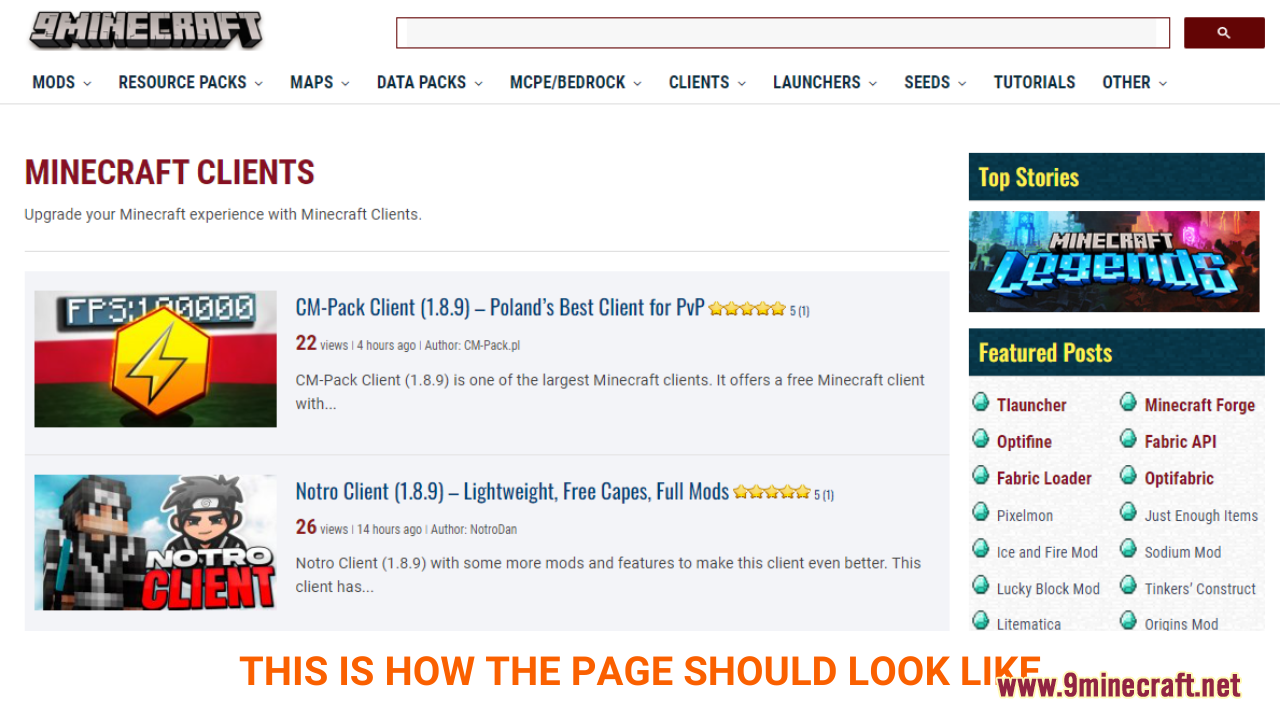Click the Author: NotroDan text

474,529
